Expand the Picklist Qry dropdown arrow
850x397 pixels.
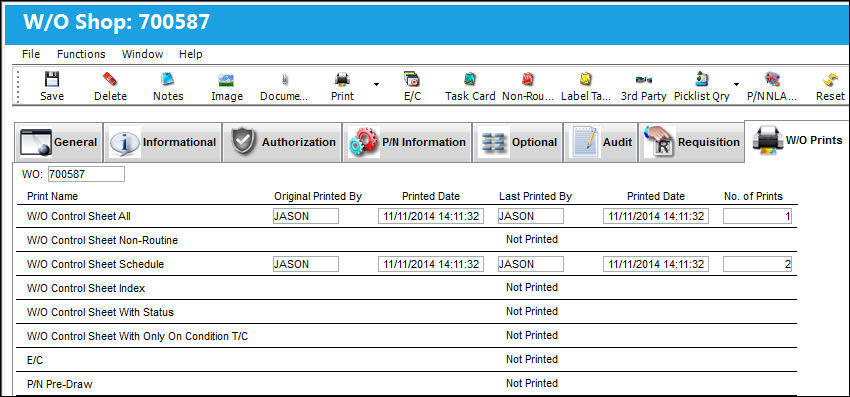point(736,84)
